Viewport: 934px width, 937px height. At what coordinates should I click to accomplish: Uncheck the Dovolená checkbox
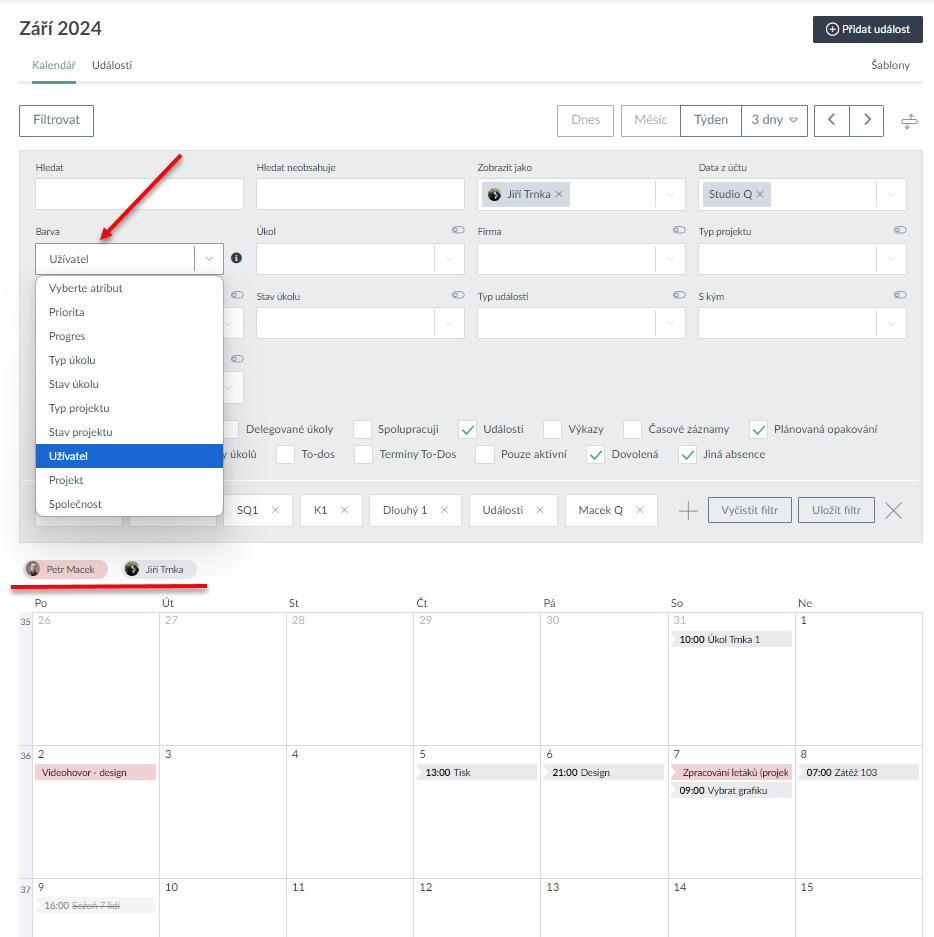pyautogui.click(x=596, y=455)
